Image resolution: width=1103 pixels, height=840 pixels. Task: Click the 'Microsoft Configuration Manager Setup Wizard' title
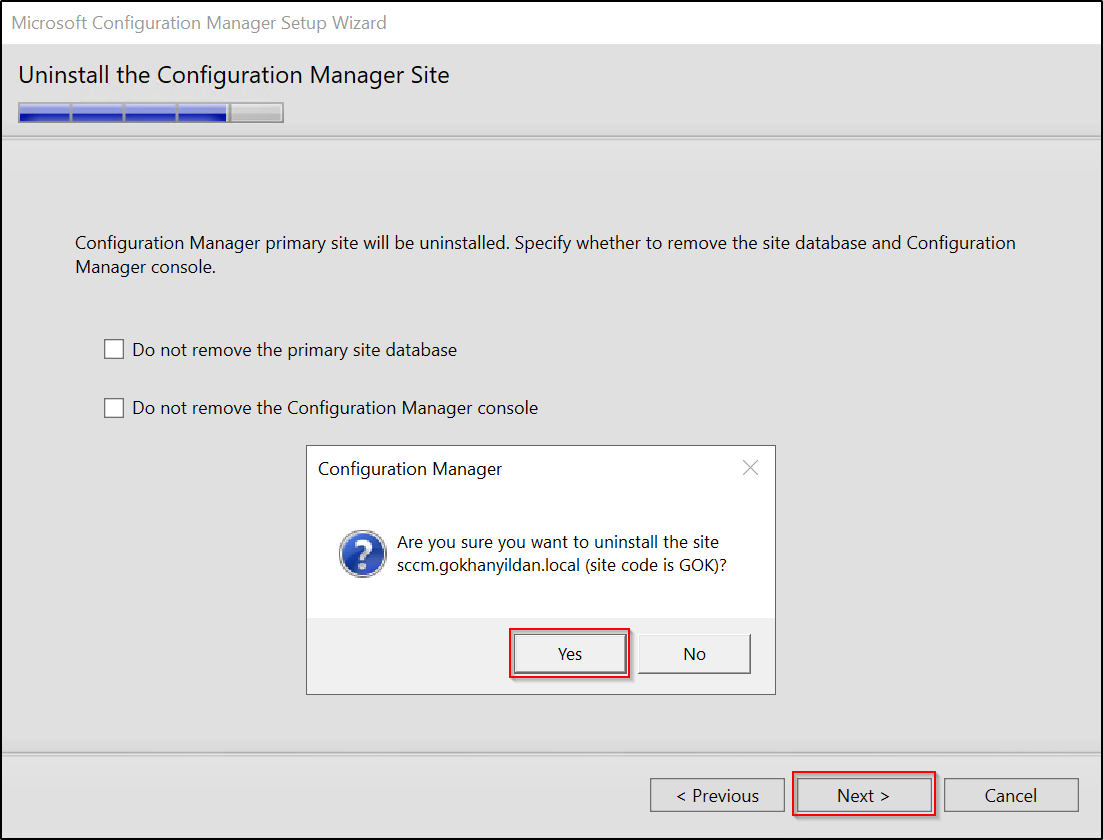199,23
